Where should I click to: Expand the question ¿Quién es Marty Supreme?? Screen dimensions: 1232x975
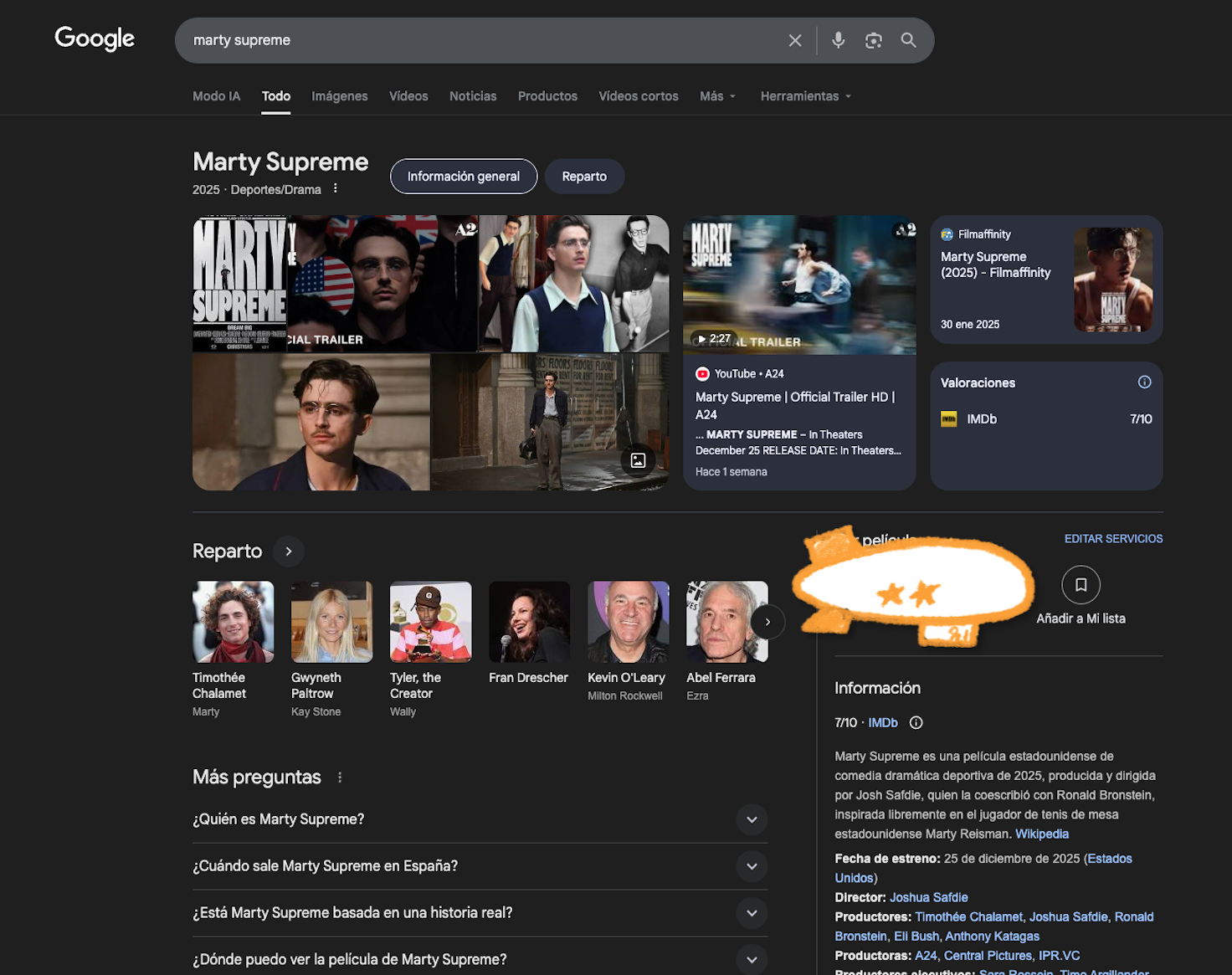click(751, 819)
